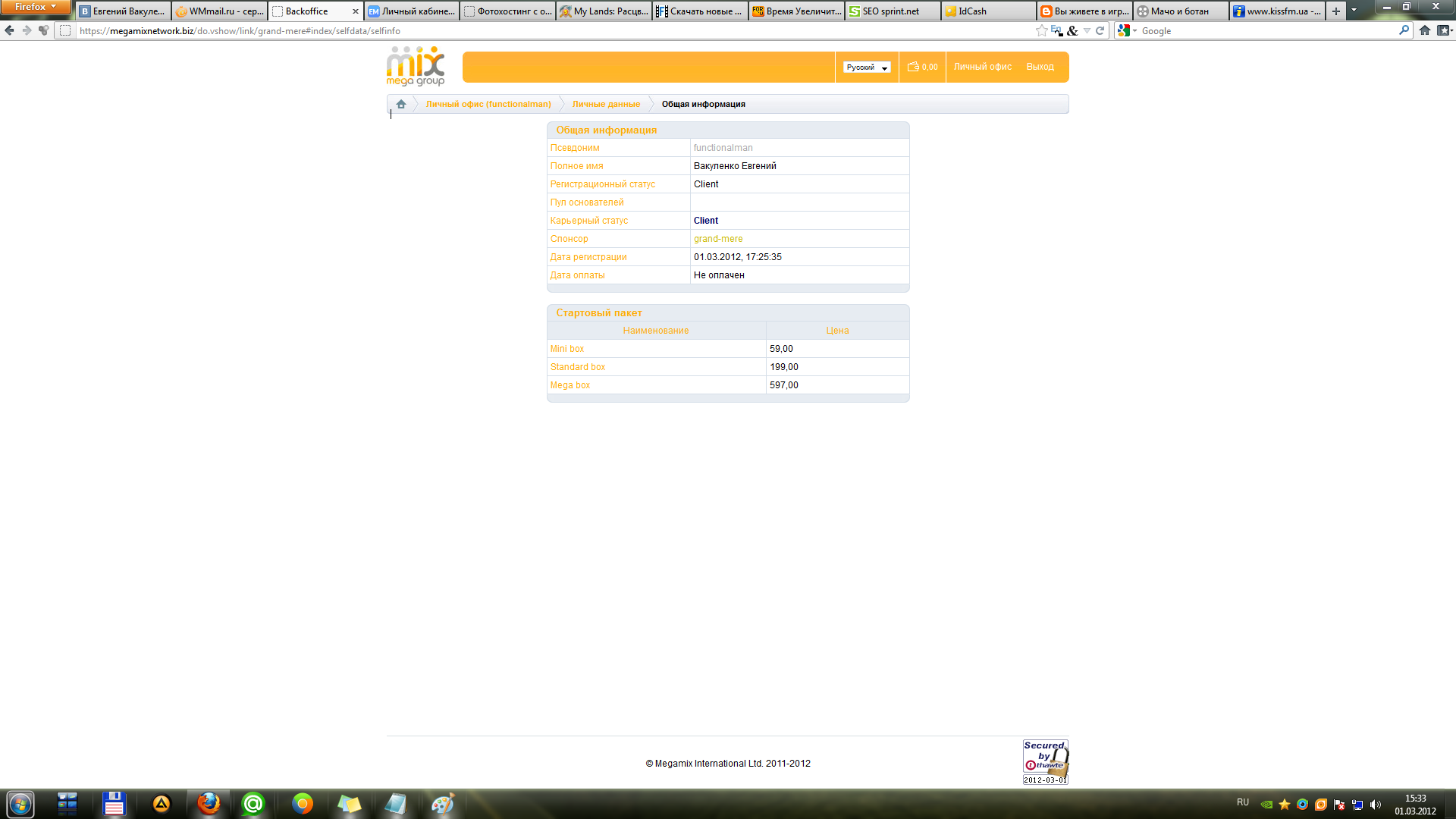Screen dimensions: 1456x819
Task: Go back to the previous page
Action: (9, 31)
